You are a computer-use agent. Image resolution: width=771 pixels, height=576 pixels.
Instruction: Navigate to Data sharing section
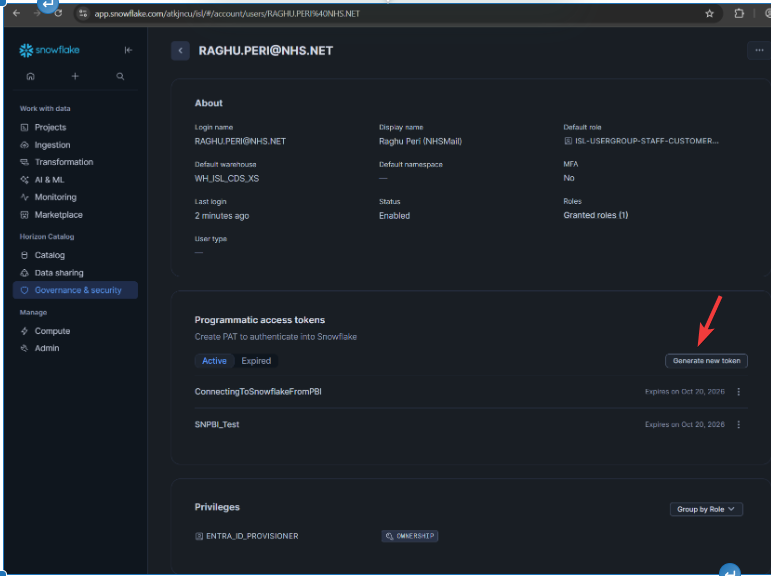click(59, 273)
